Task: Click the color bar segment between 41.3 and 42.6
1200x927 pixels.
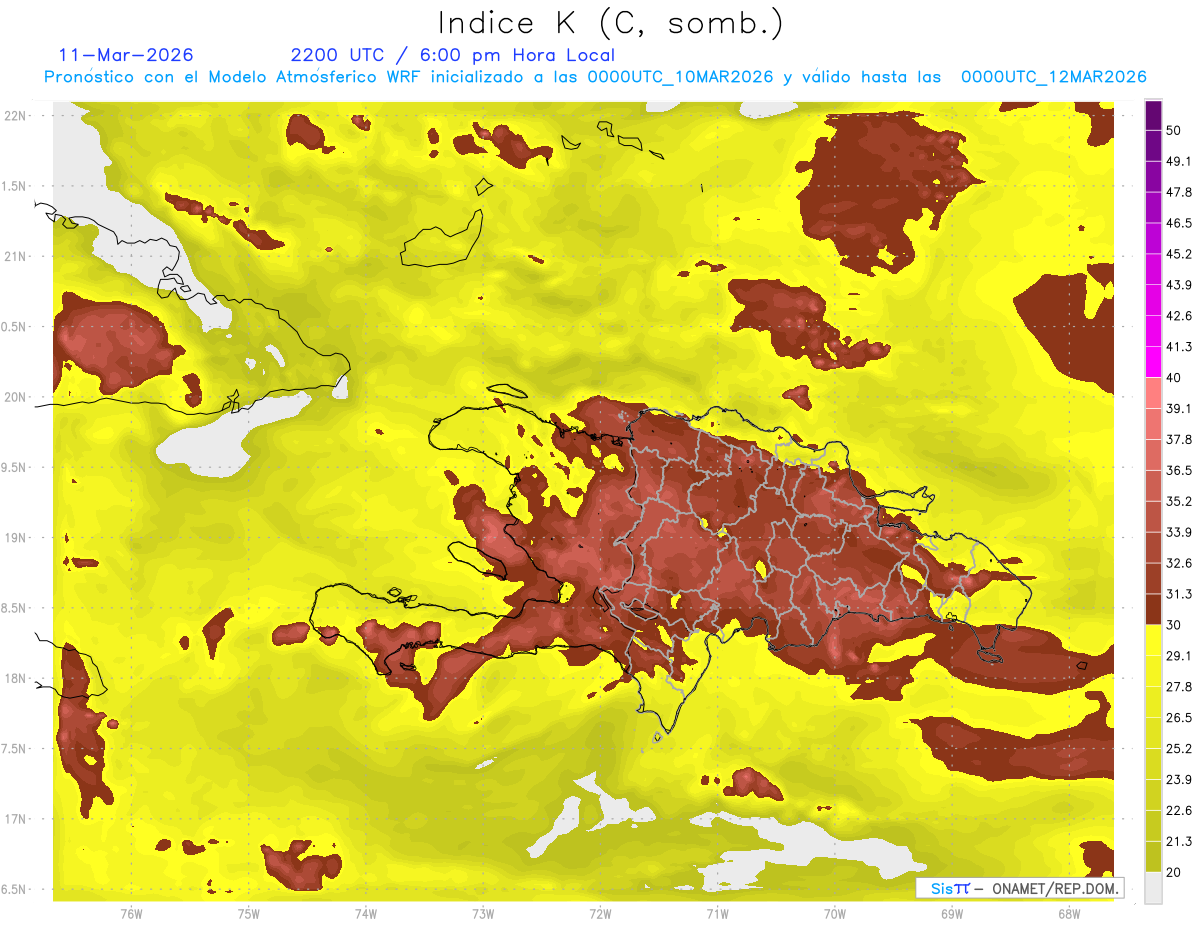Action: tap(1153, 332)
